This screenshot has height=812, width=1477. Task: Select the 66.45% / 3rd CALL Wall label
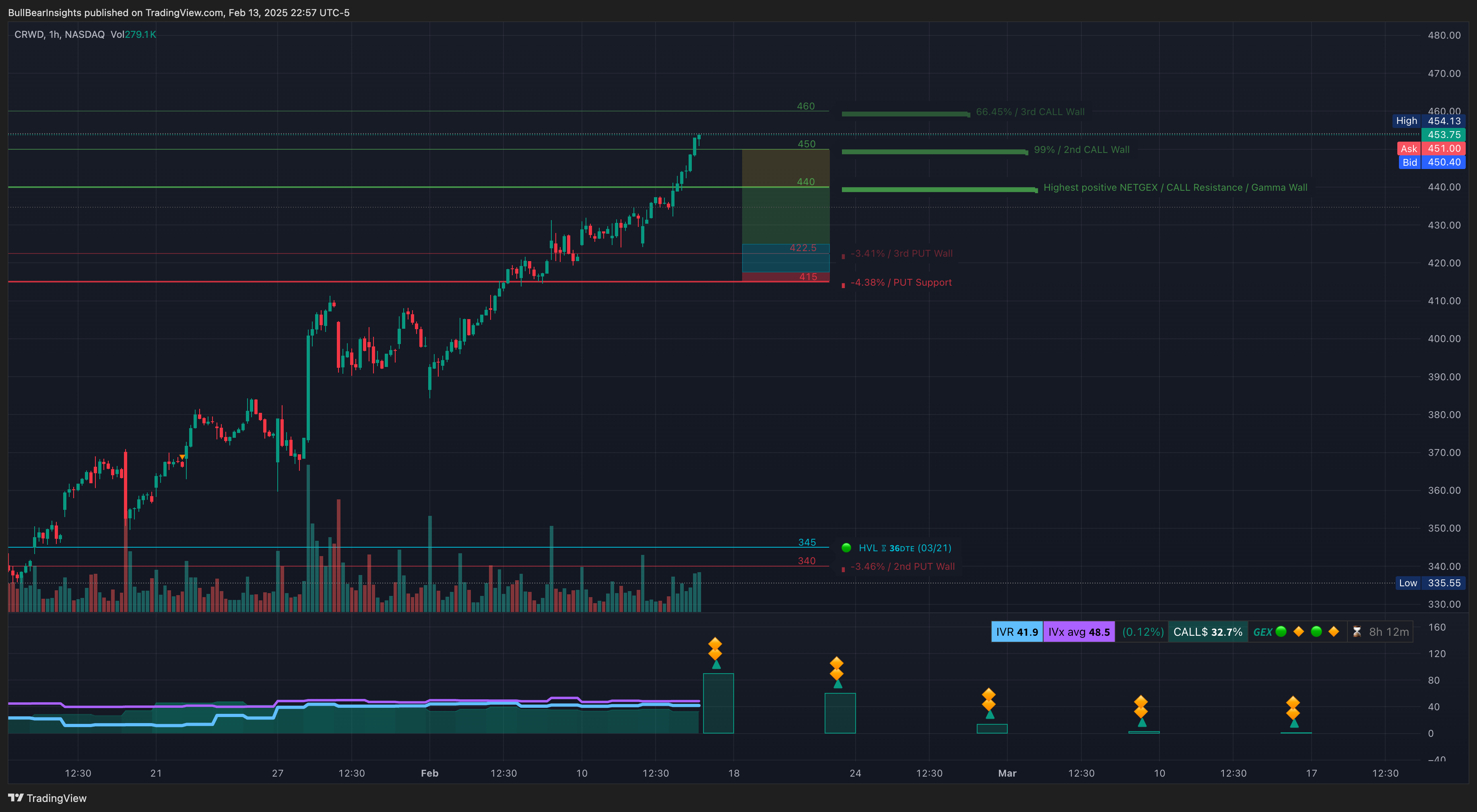tap(1030, 112)
